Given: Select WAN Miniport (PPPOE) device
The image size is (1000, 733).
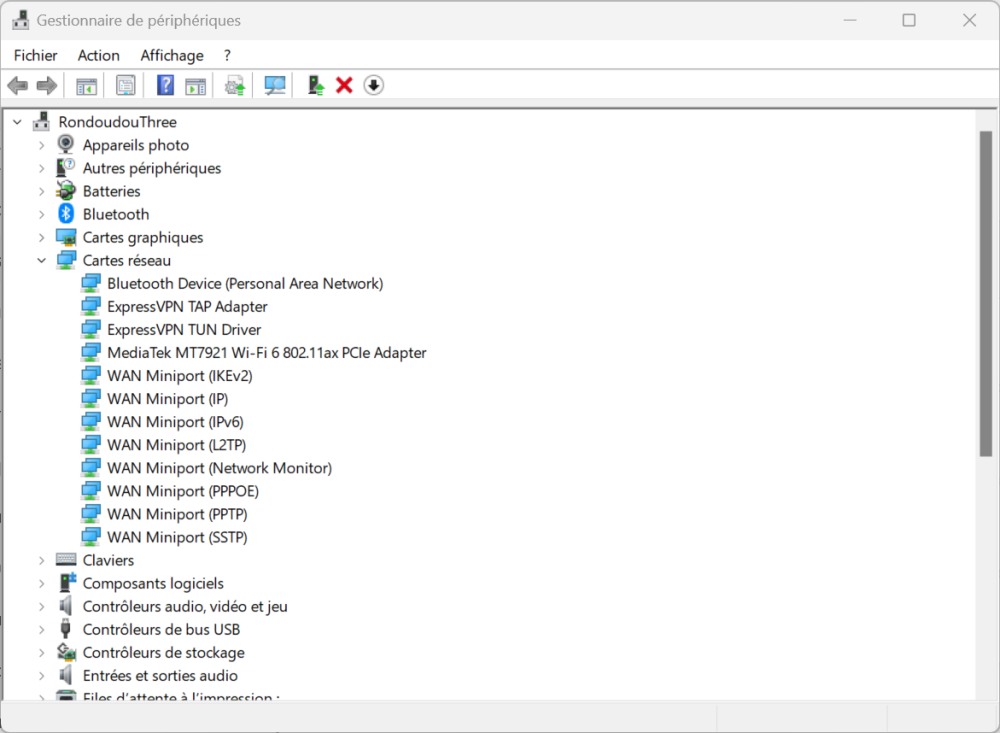Looking at the screenshot, I should tap(182, 490).
